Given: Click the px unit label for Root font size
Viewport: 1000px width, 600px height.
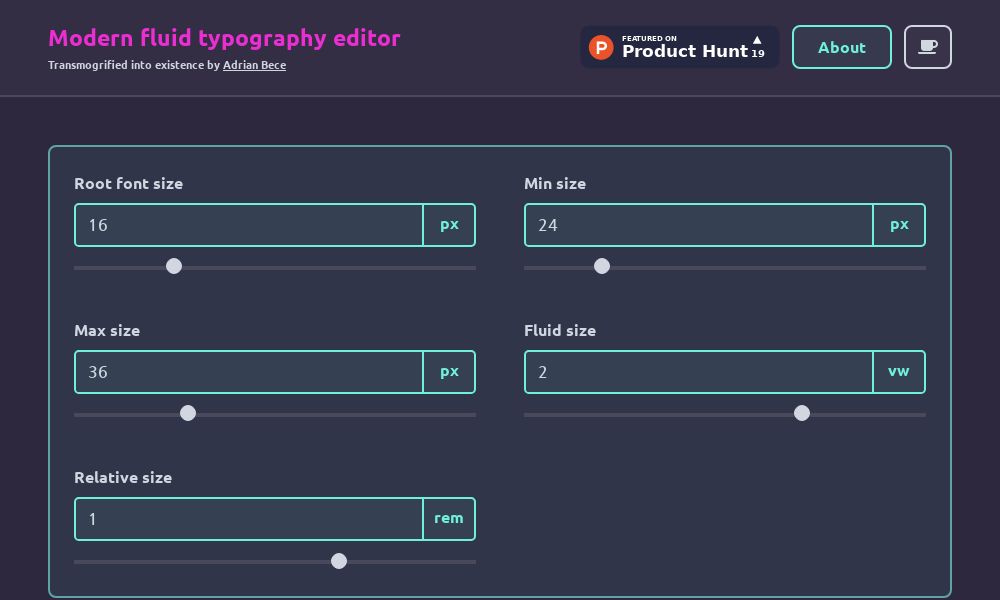Looking at the screenshot, I should point(449,224).
